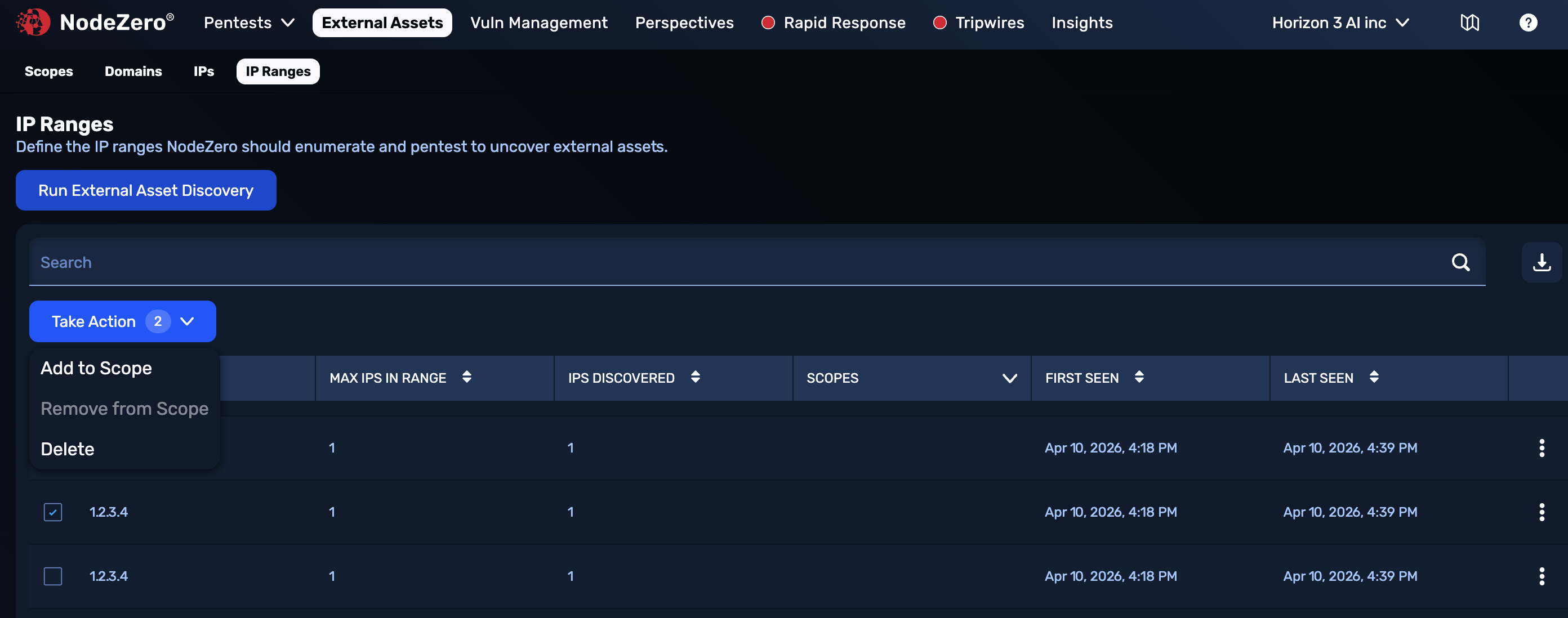Sort by IPs Discovered arrows
This screenshot has width=1568, height=618.
tap(695, 377)
